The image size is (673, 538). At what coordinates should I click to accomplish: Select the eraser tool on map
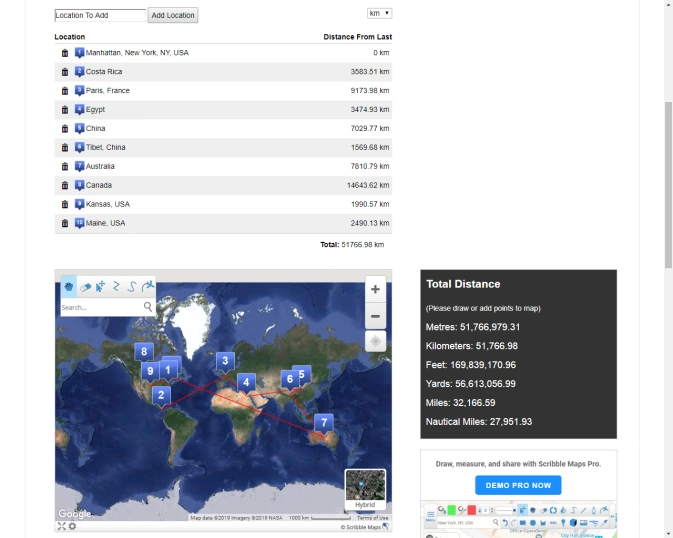85,286
